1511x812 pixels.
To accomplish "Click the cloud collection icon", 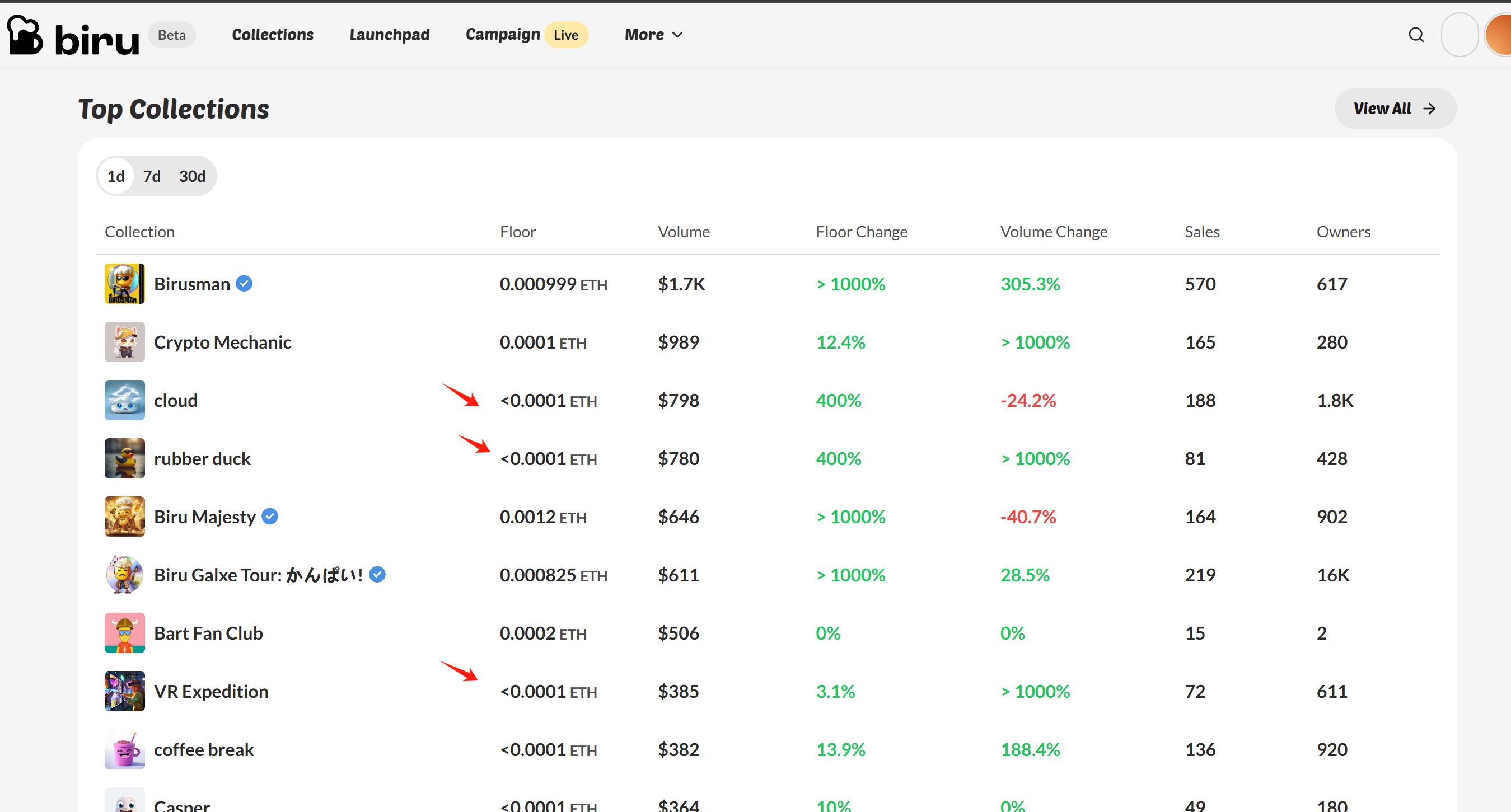I will [124, 401].
